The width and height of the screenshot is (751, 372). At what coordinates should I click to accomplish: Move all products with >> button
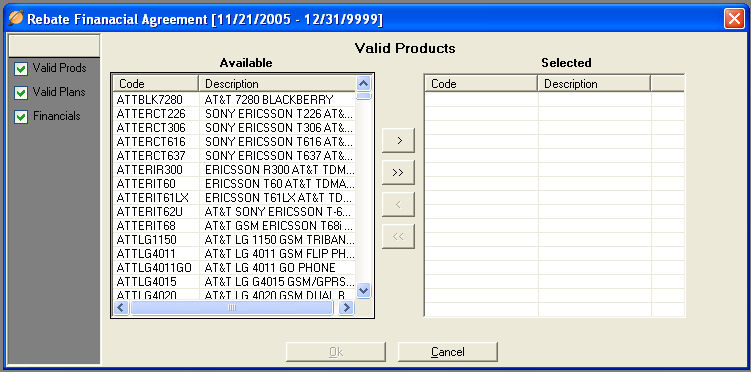(x=398, y=173)
